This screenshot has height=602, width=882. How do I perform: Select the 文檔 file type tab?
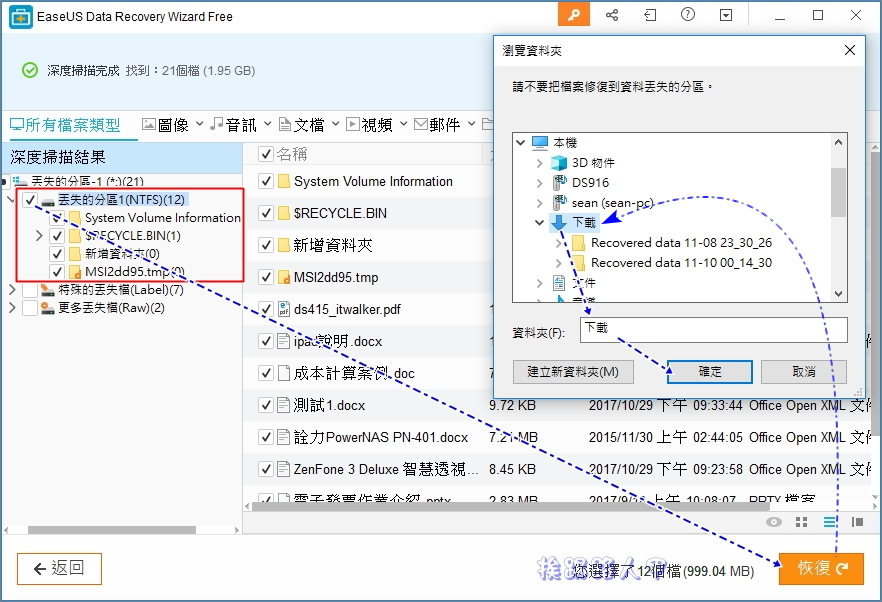(302, 124)
